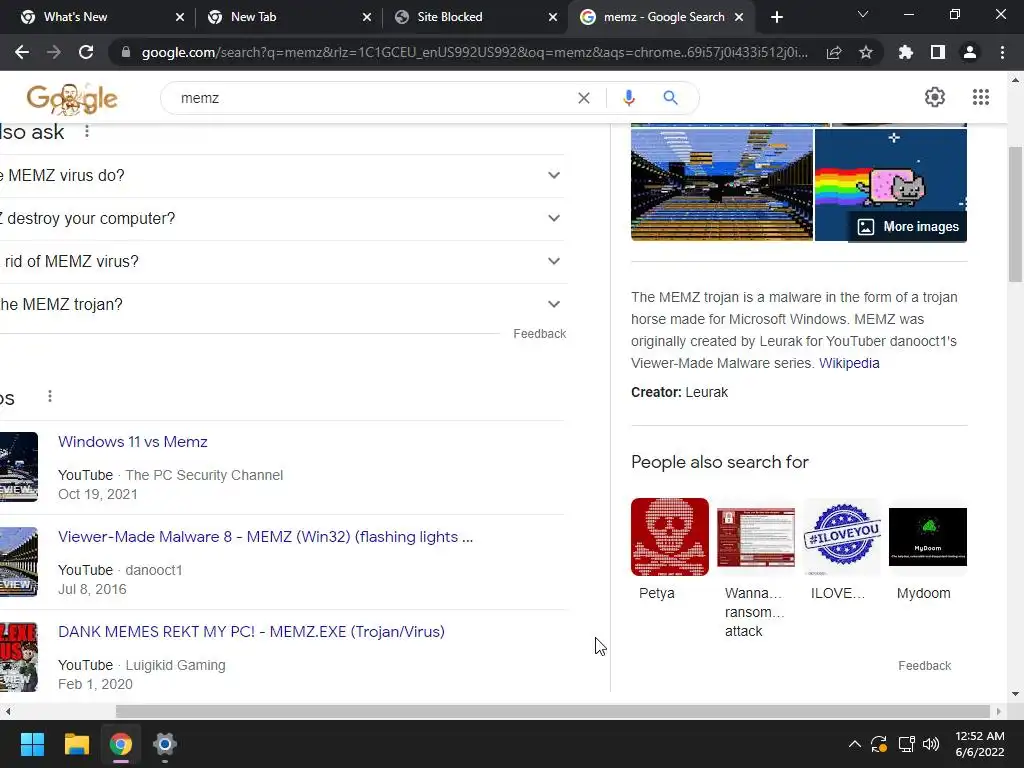Open the network tray icon

coord(906,744)
